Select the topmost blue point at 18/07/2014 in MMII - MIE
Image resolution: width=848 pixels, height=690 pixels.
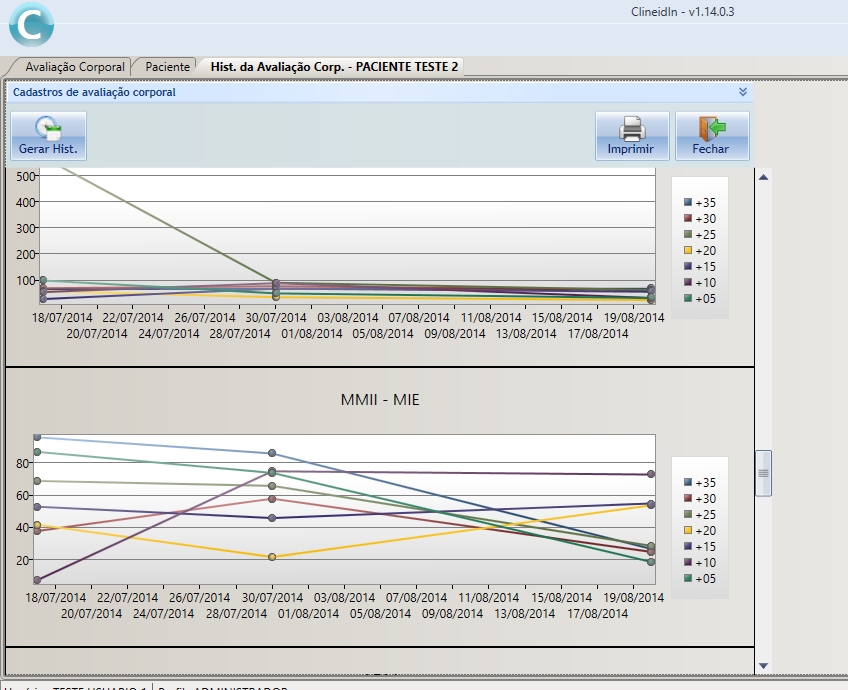pos(37,437)
